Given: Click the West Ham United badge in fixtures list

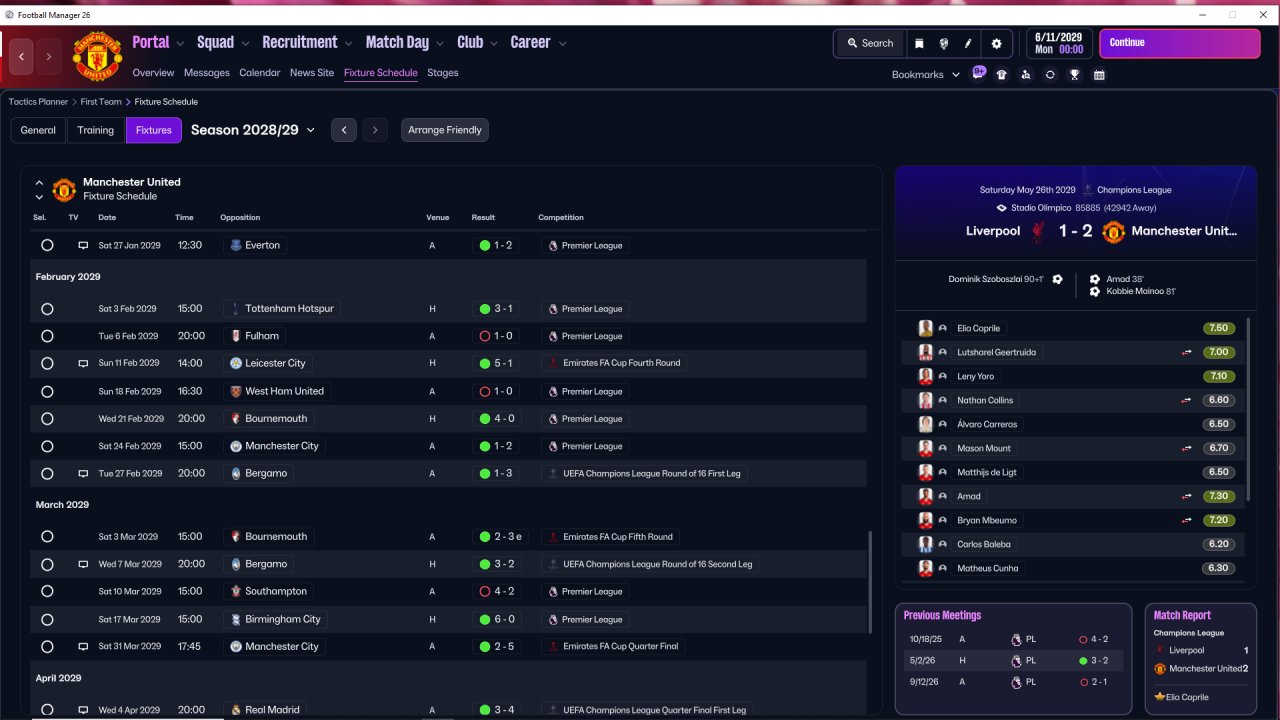Looking at the screenshot, I should coord(236,391).
